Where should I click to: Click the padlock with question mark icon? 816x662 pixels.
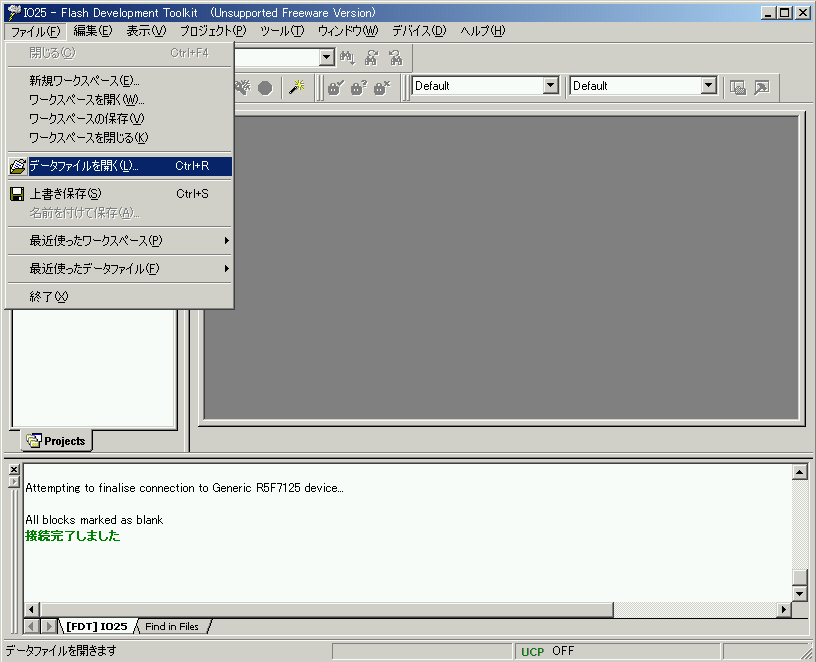359,87
